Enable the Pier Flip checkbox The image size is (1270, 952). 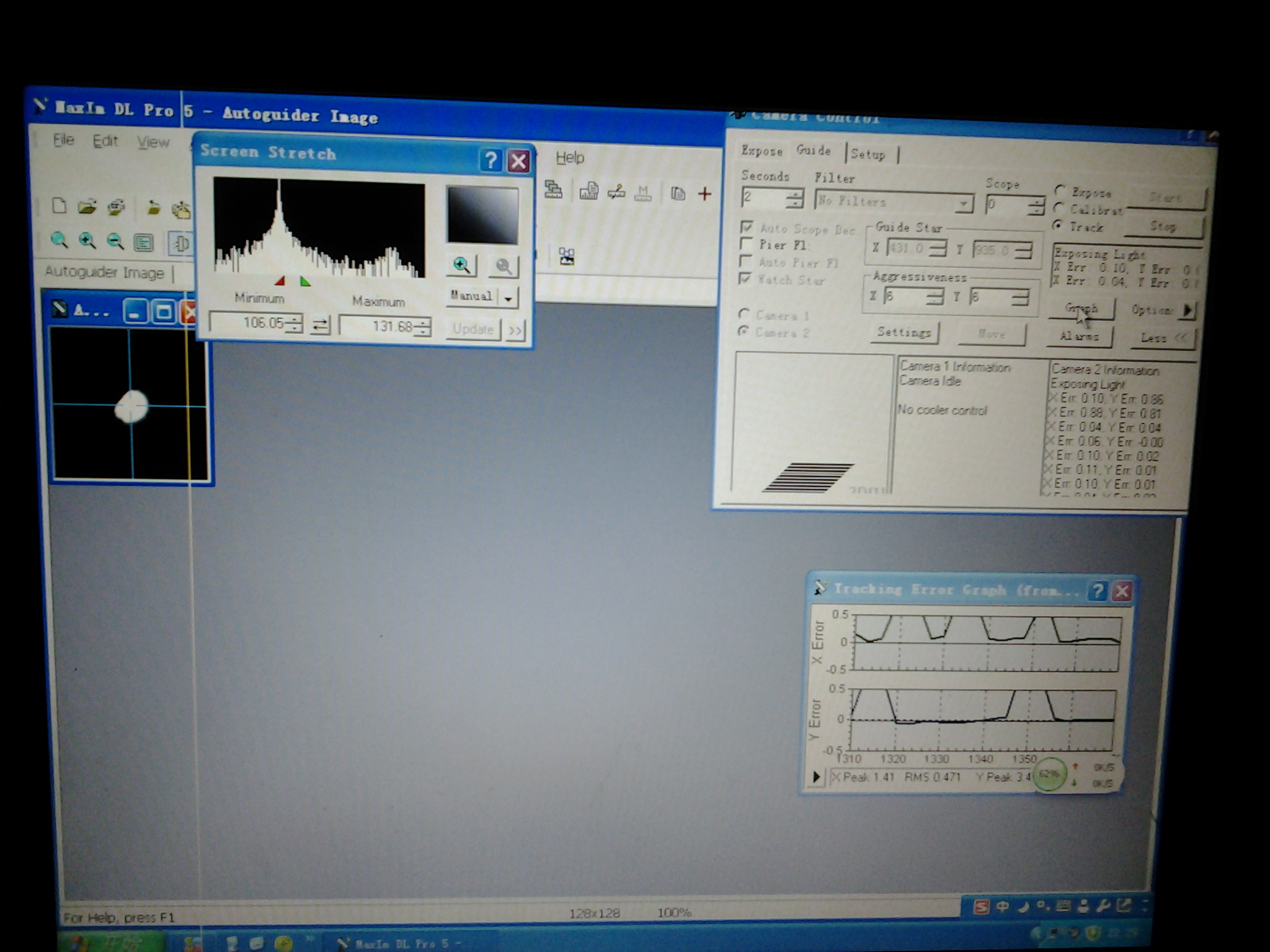[x=747, y=244]
